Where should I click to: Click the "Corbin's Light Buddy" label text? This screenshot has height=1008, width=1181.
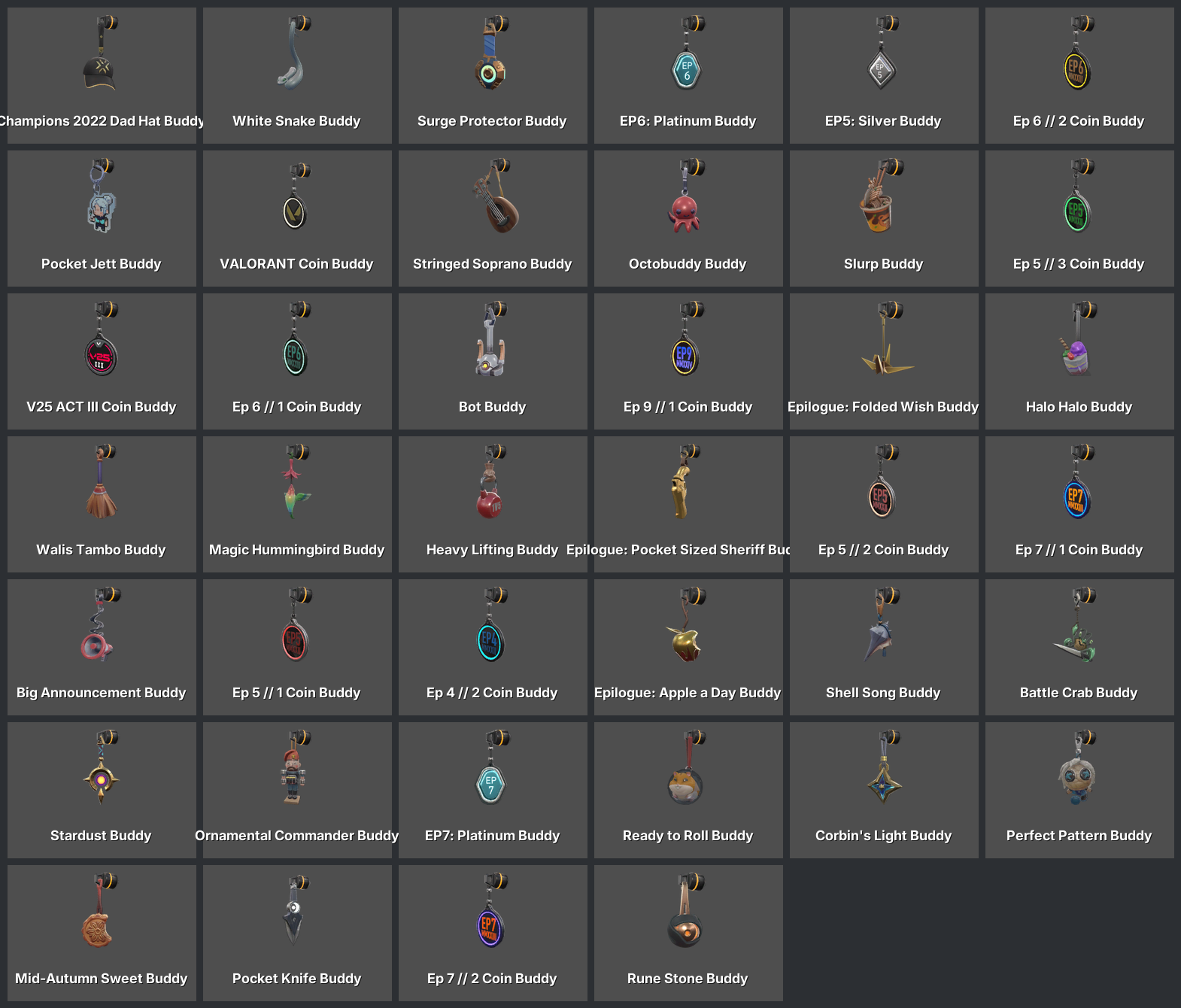(883, 836)
